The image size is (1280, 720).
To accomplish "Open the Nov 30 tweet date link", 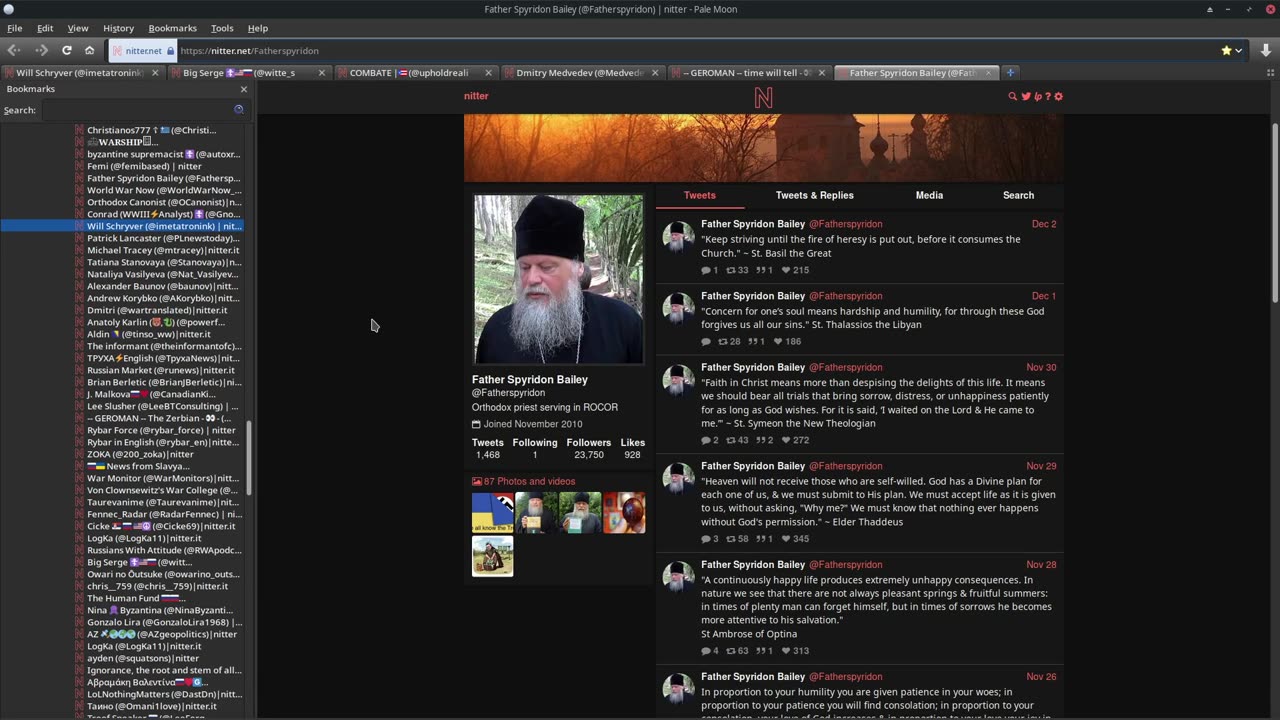I will pos(1041,367).
